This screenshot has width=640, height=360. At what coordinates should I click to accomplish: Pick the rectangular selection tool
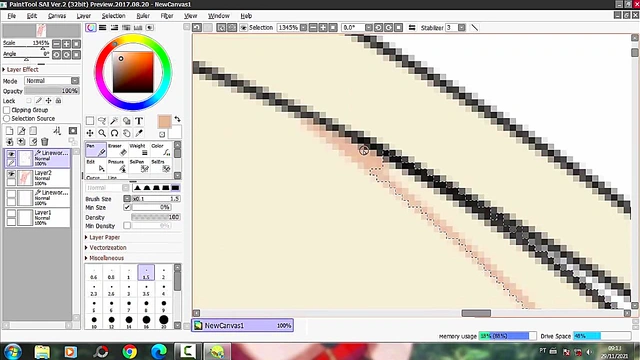pos(90,121)
